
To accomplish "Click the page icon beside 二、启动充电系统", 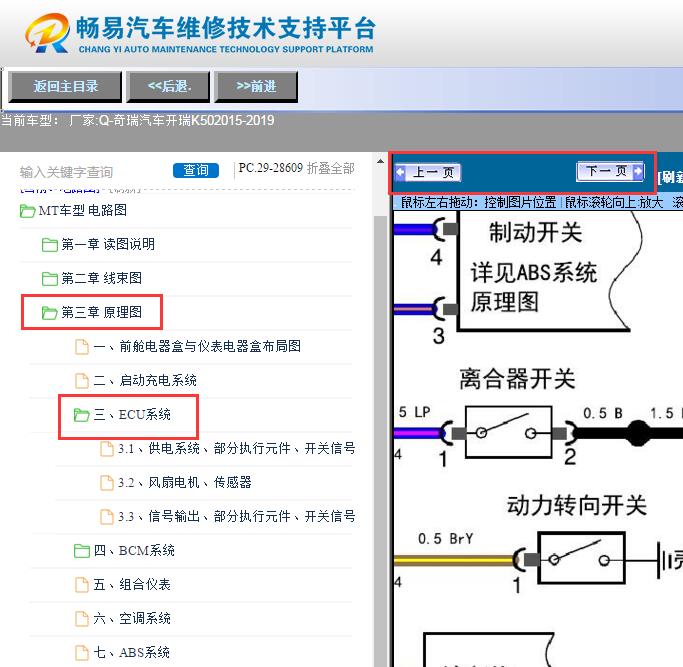I will (x=82, y=381).
